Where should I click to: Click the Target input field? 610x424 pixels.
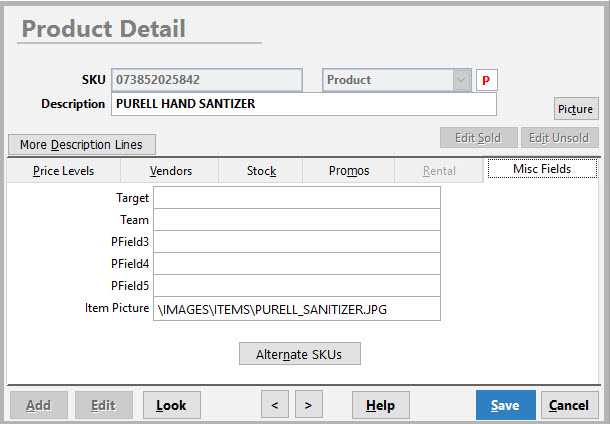(297, 198)
